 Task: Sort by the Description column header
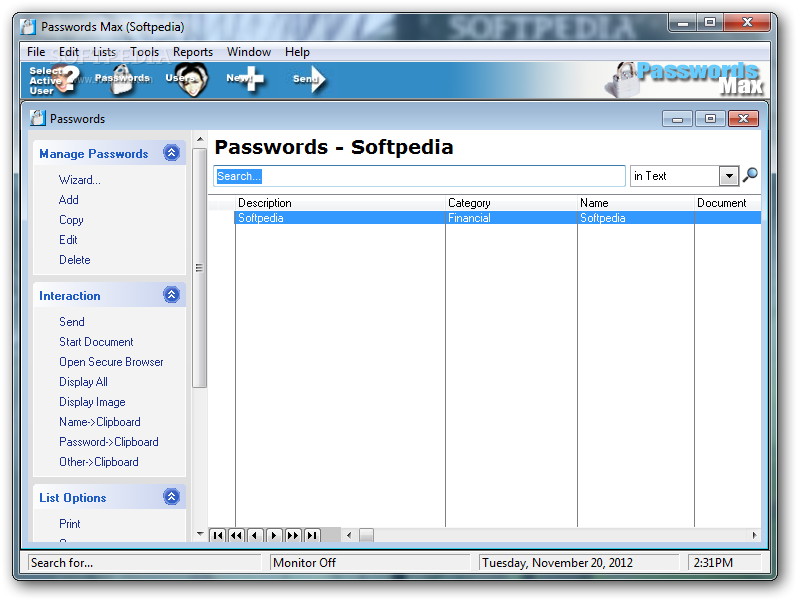click(340, 203)
